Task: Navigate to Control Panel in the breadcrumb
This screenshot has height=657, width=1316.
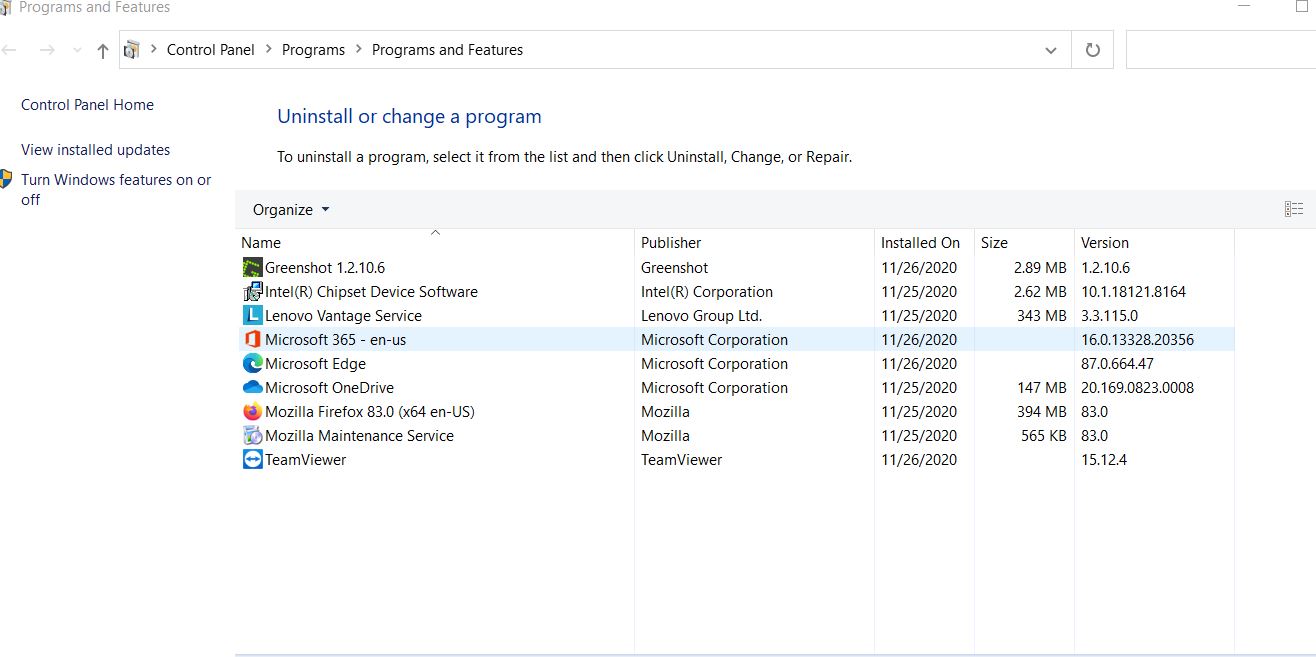Action: pos(211,49)
